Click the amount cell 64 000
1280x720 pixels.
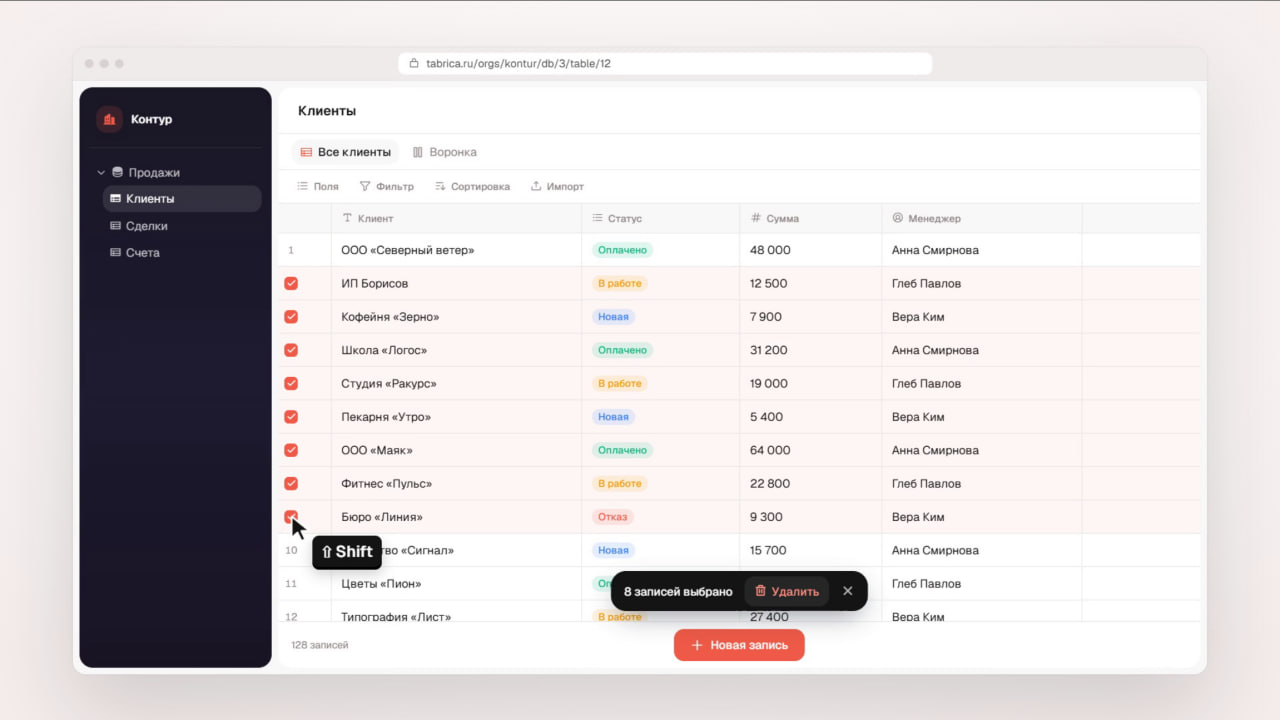[811, 450]
